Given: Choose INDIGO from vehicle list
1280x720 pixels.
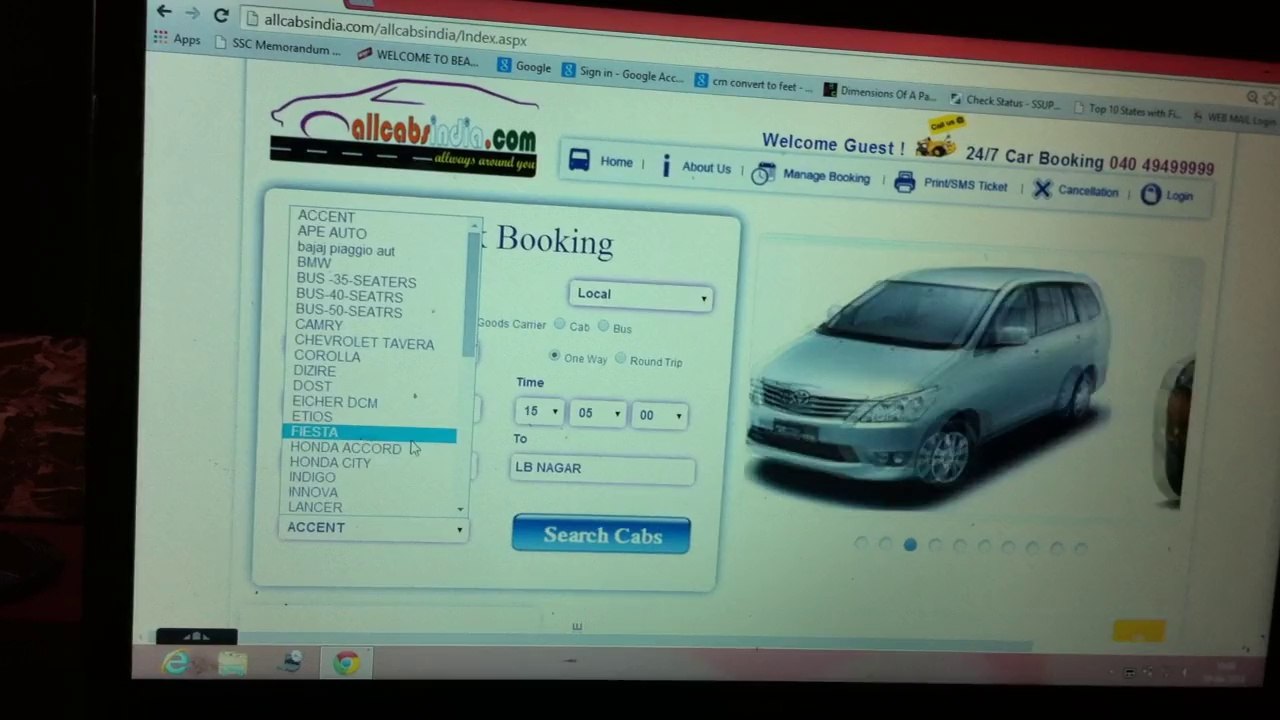Looking at the screenshot, I should (x=312, y=478).
